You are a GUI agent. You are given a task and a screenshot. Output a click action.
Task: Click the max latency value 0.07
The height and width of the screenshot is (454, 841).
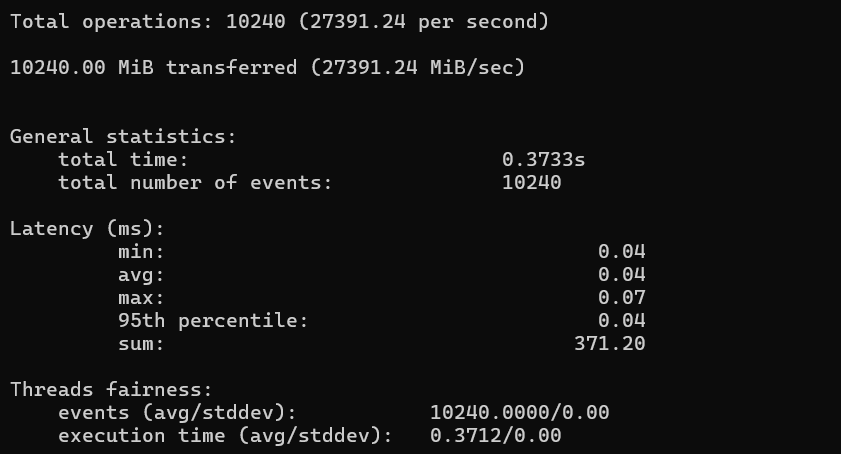621,297
